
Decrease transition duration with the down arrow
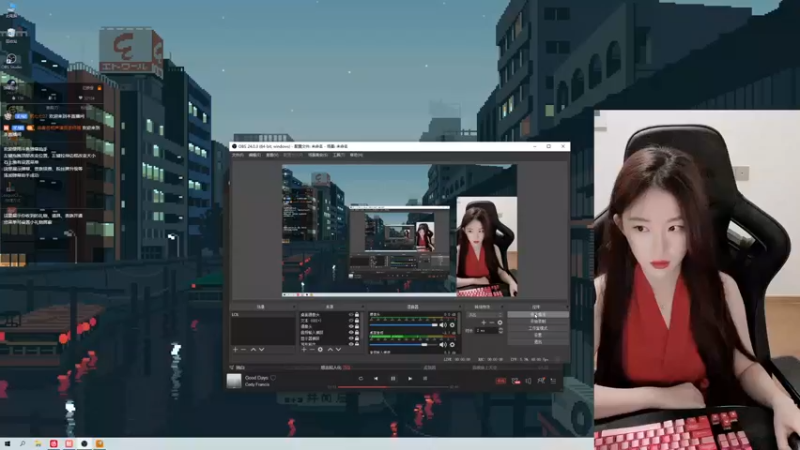click(x=501, y=332)
